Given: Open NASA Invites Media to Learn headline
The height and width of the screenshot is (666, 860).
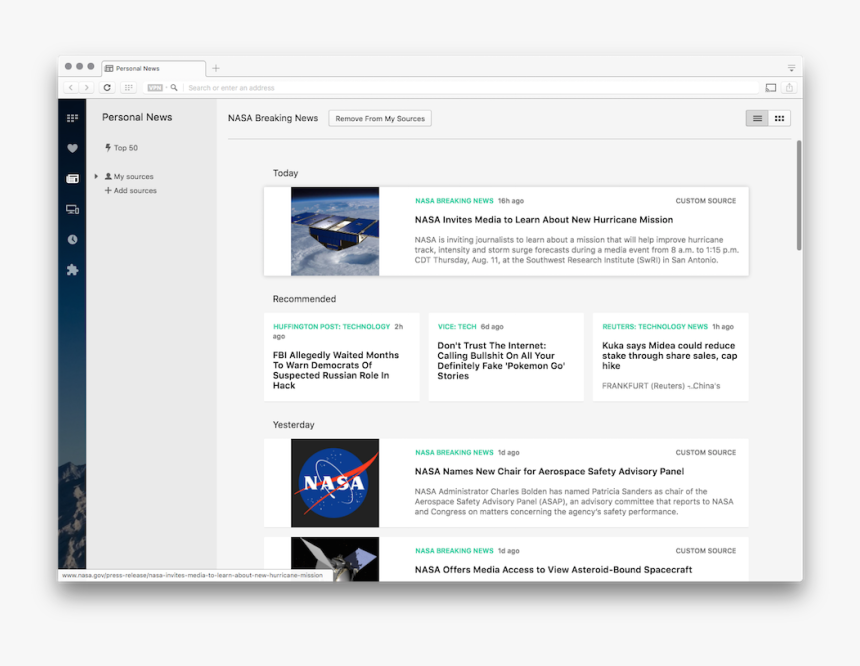Looking at the screenshot, I should click(544, 219).
